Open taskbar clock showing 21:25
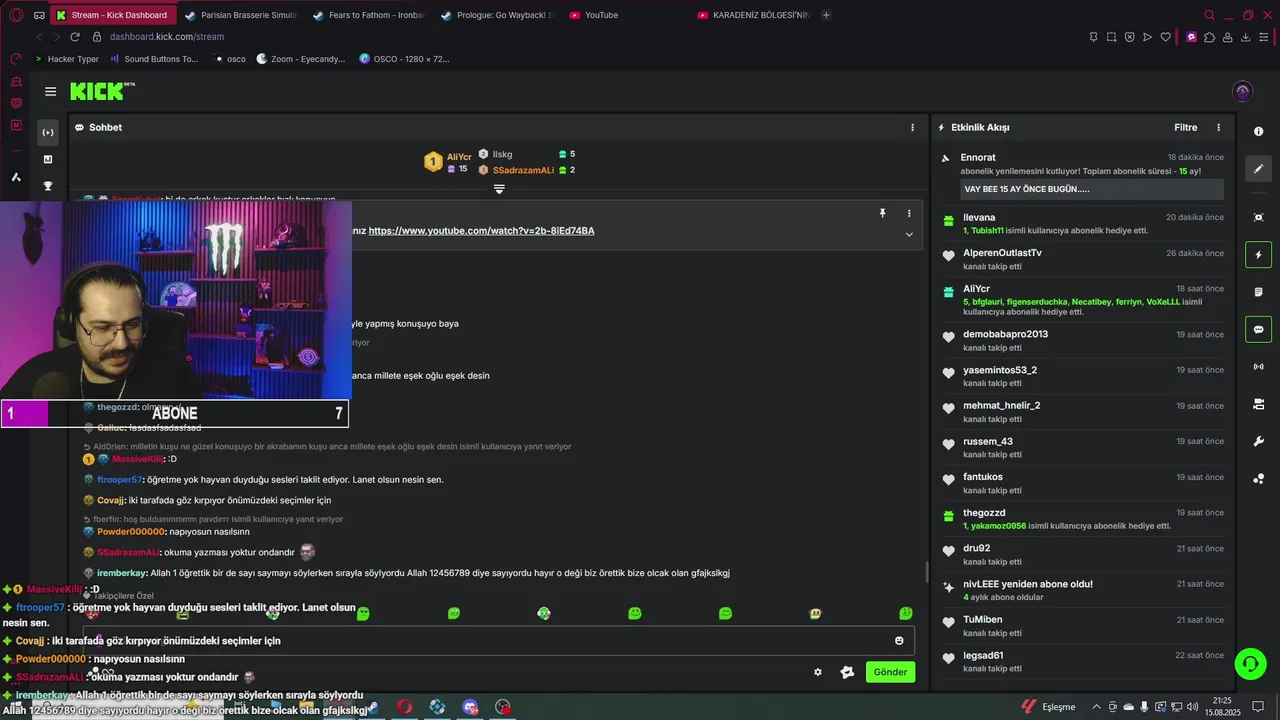Screen dimensions: 1280x720 1222,706
